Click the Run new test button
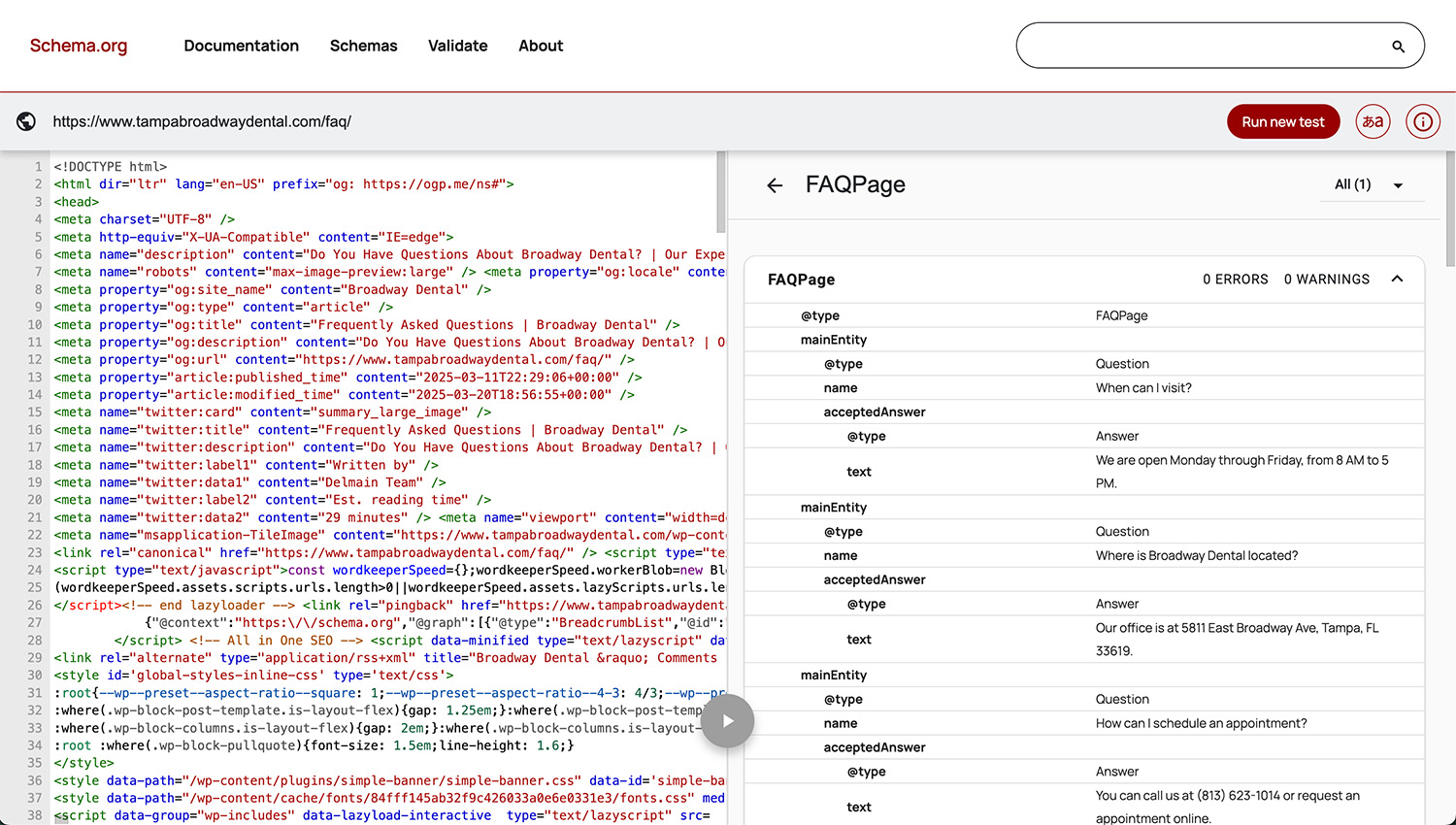This screenshot has height=825, width=1456. (1282, 121)
